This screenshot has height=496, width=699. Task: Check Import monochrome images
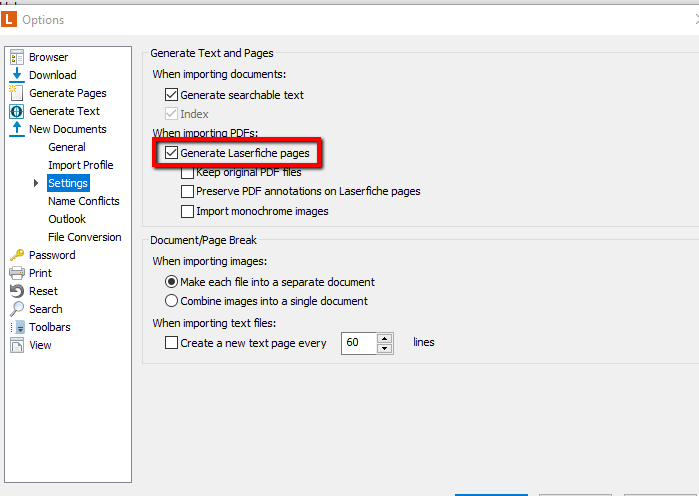coord(187,211)
